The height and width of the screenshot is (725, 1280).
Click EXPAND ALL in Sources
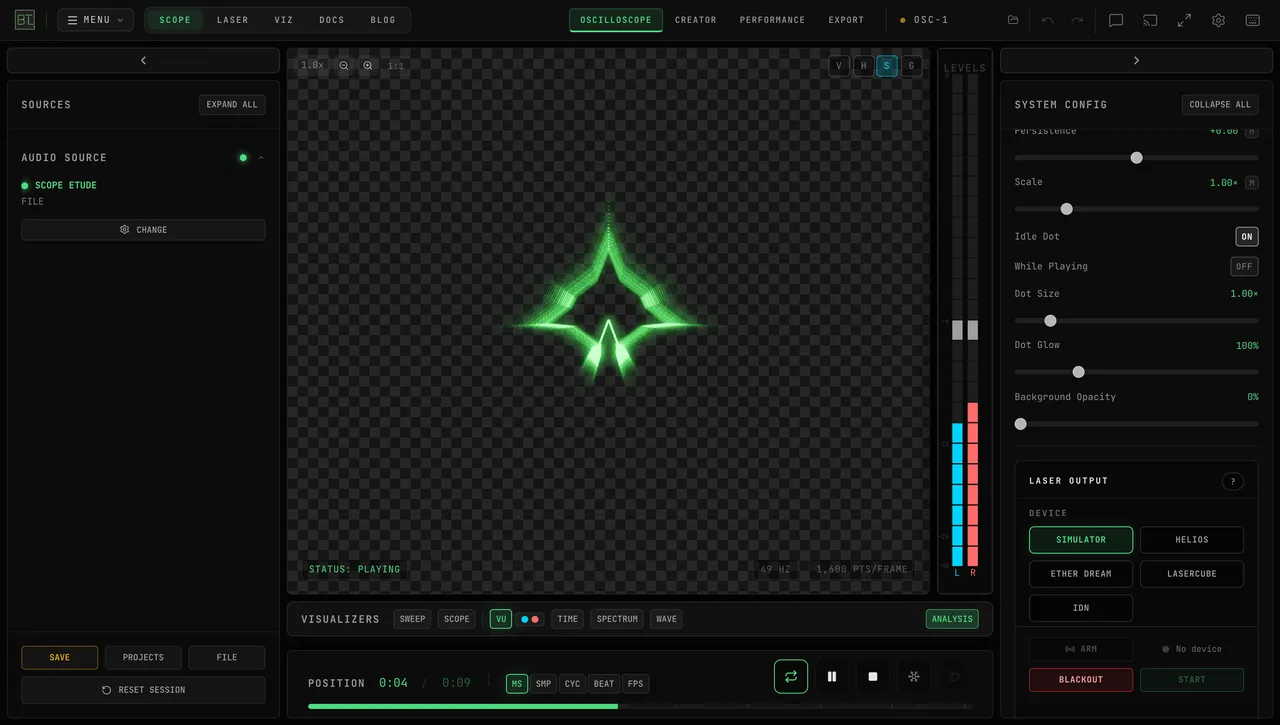232,104
